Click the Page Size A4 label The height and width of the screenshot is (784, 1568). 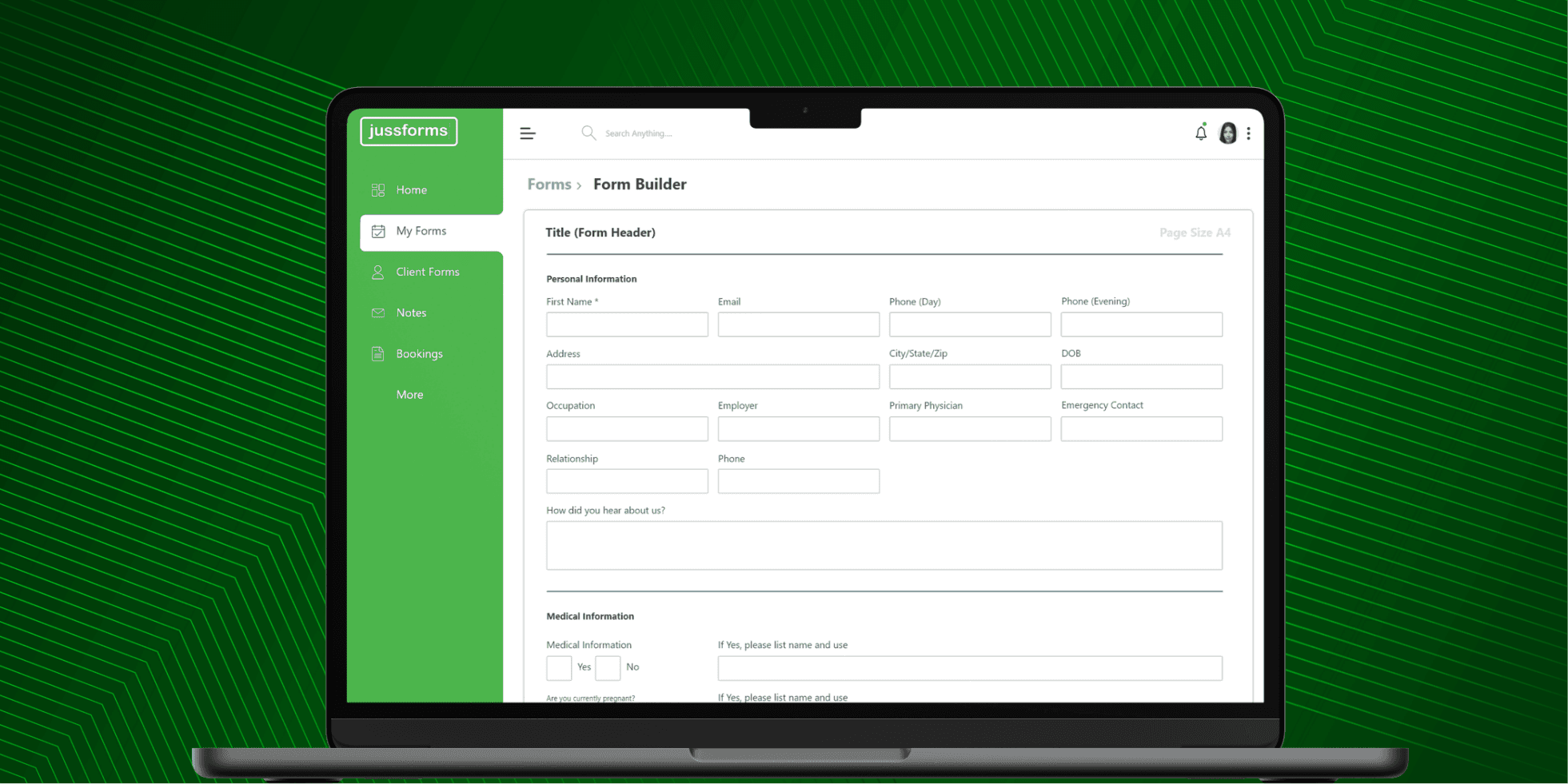click(x=1195, y=233)
